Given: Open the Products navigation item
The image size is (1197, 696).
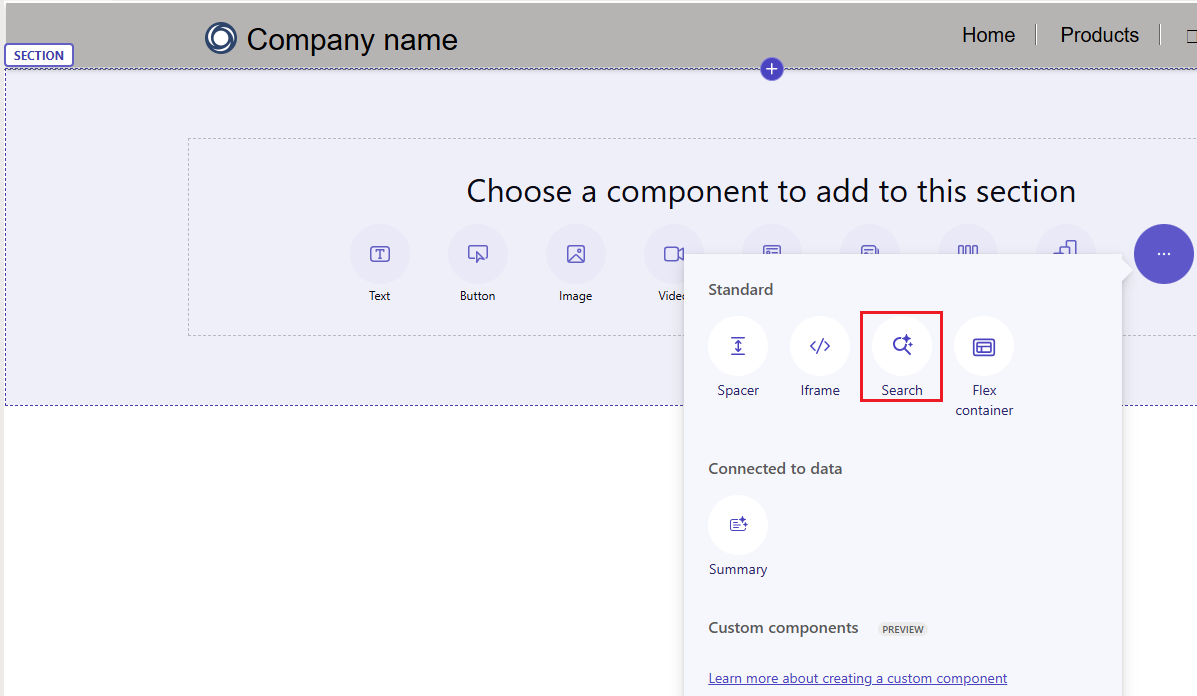Looking at the screenshot, I should (1099, 34).
